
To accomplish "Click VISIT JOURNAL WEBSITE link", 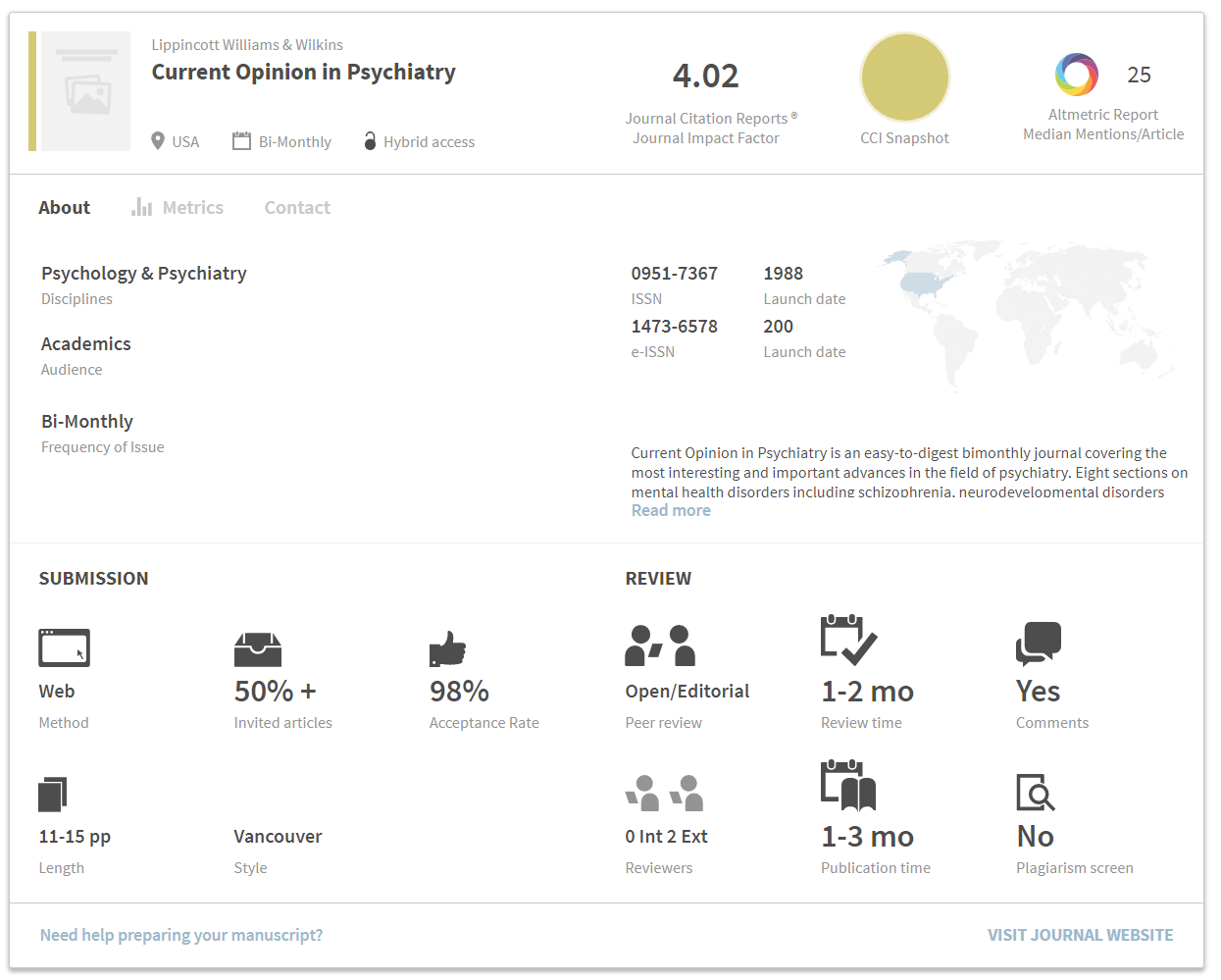I will coord(1080,935).
